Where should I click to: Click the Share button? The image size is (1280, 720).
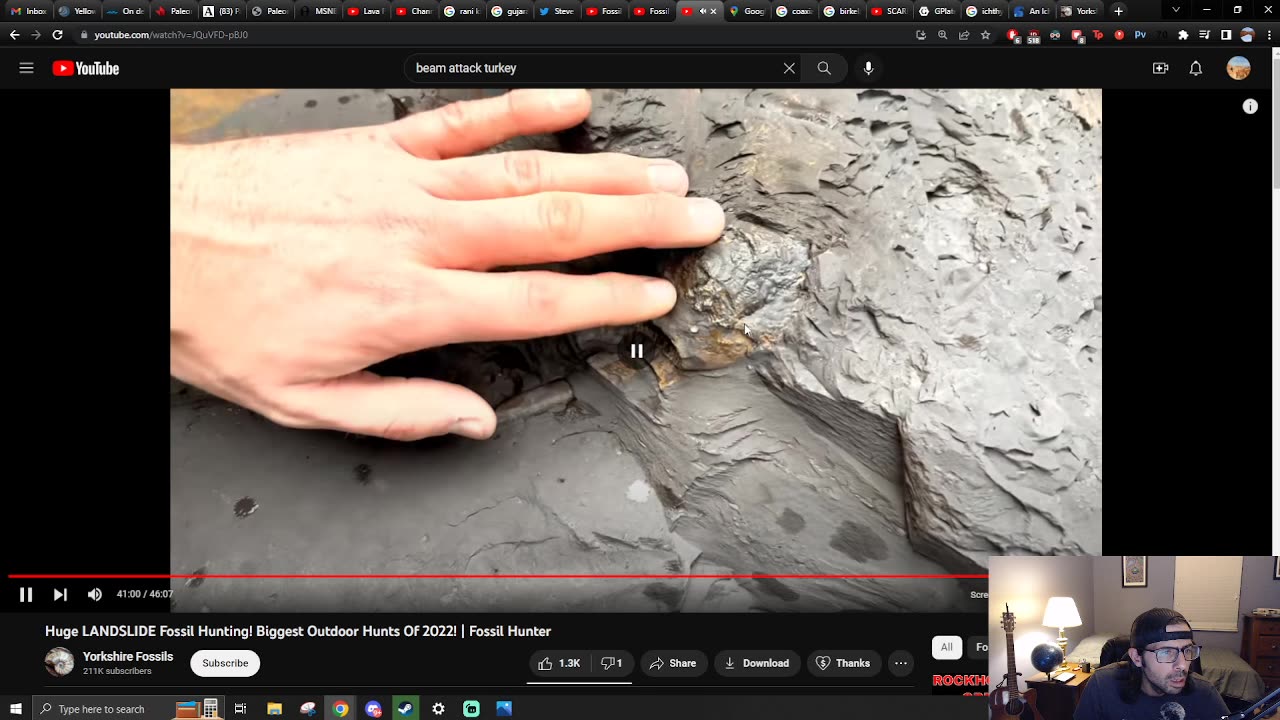[672, 663]
